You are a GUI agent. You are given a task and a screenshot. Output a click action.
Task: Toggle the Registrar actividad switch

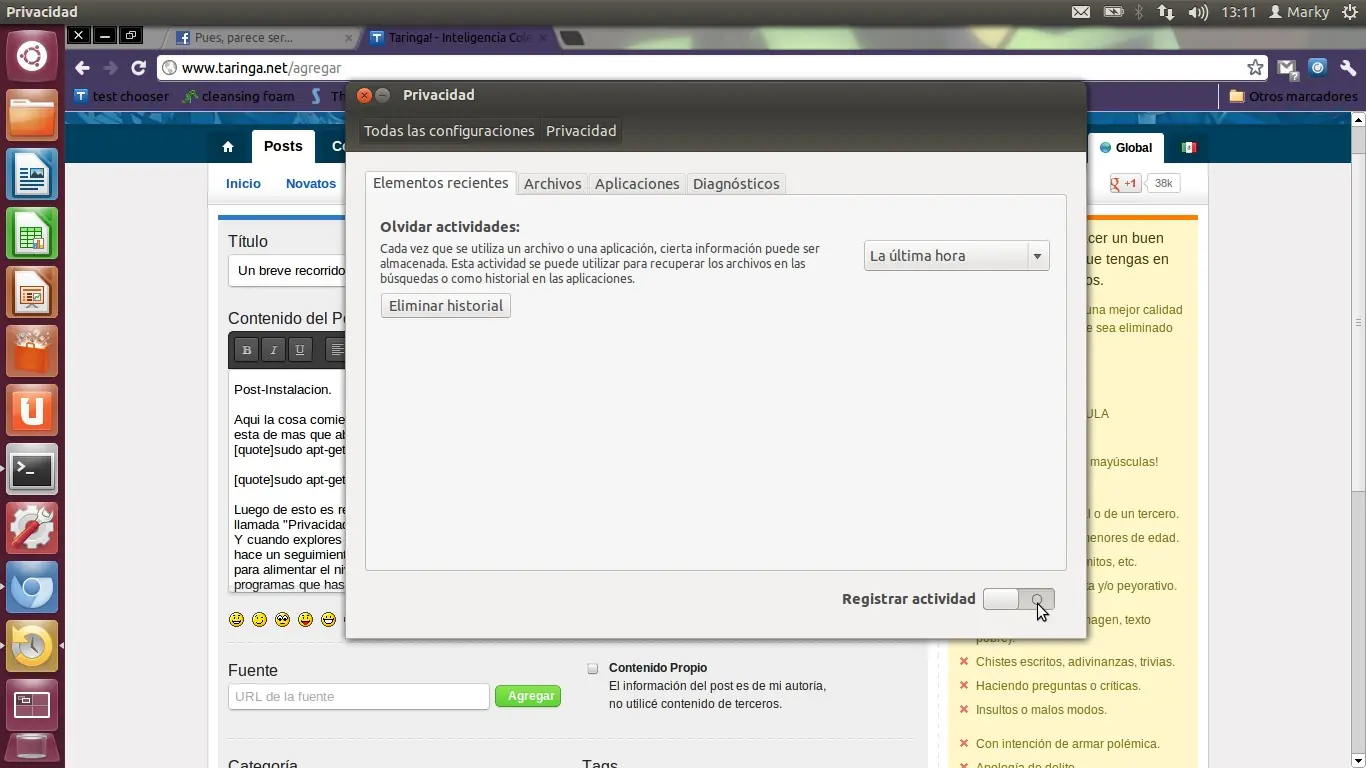point(1018,599)
